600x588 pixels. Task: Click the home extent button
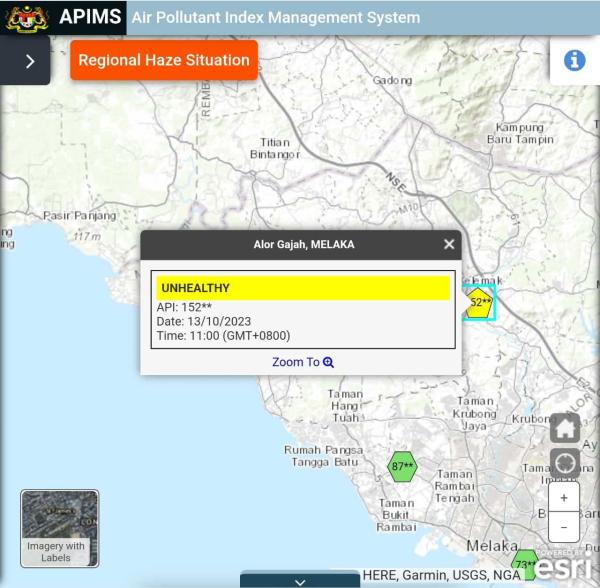click(x=565, y=428)
